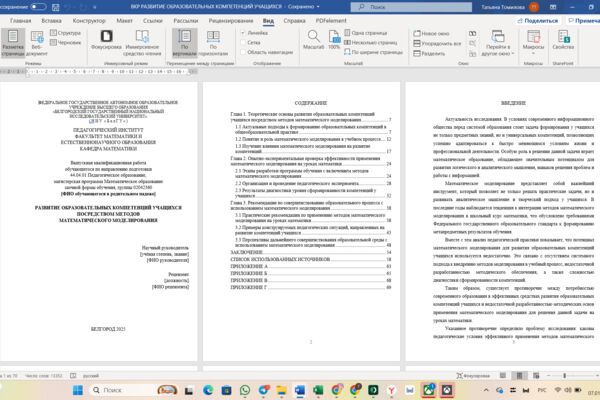Viewport: 600px width, 400px height.
Task: Show hidden icons in system tray
Action: pos(486,390)
